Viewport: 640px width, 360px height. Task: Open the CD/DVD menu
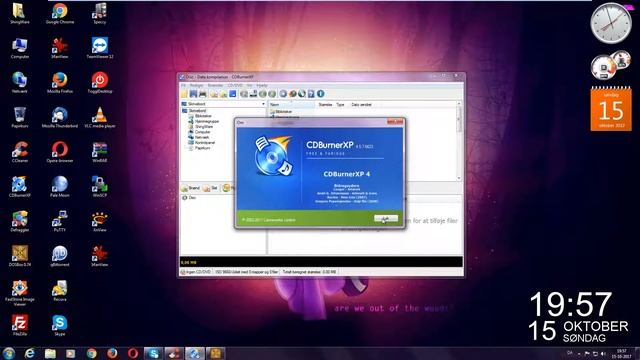point(235,85)
